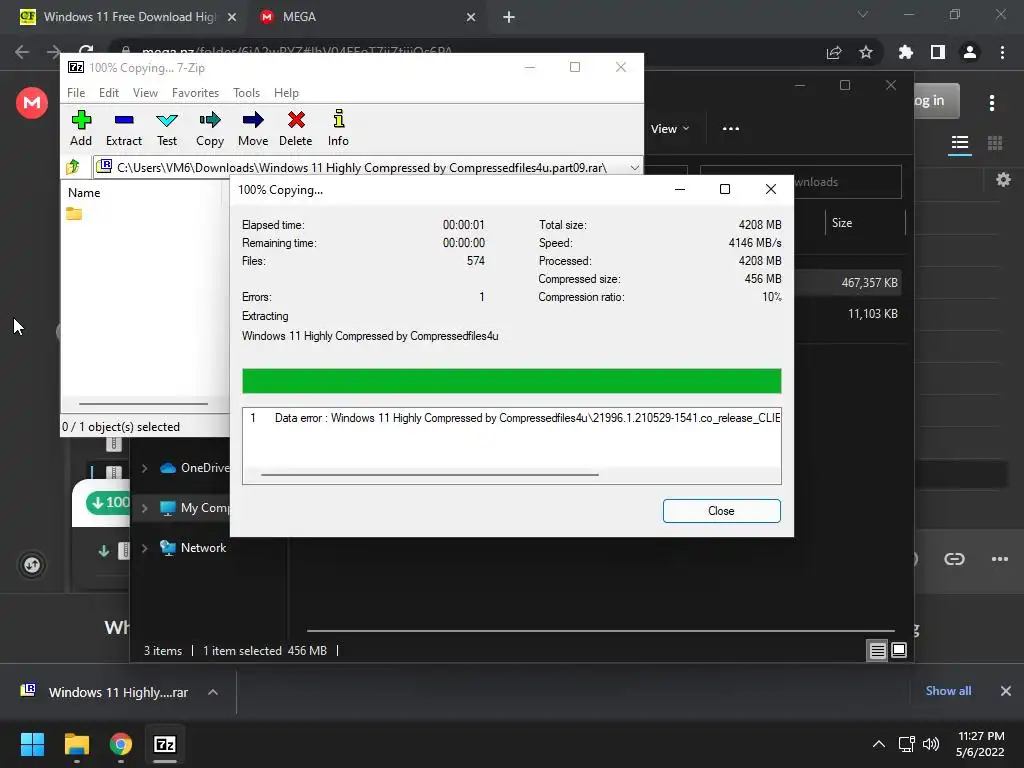1024x768 pixels.
Task: Click the 7-Zip taskbar icon
Action: click(x=165, y=744)
